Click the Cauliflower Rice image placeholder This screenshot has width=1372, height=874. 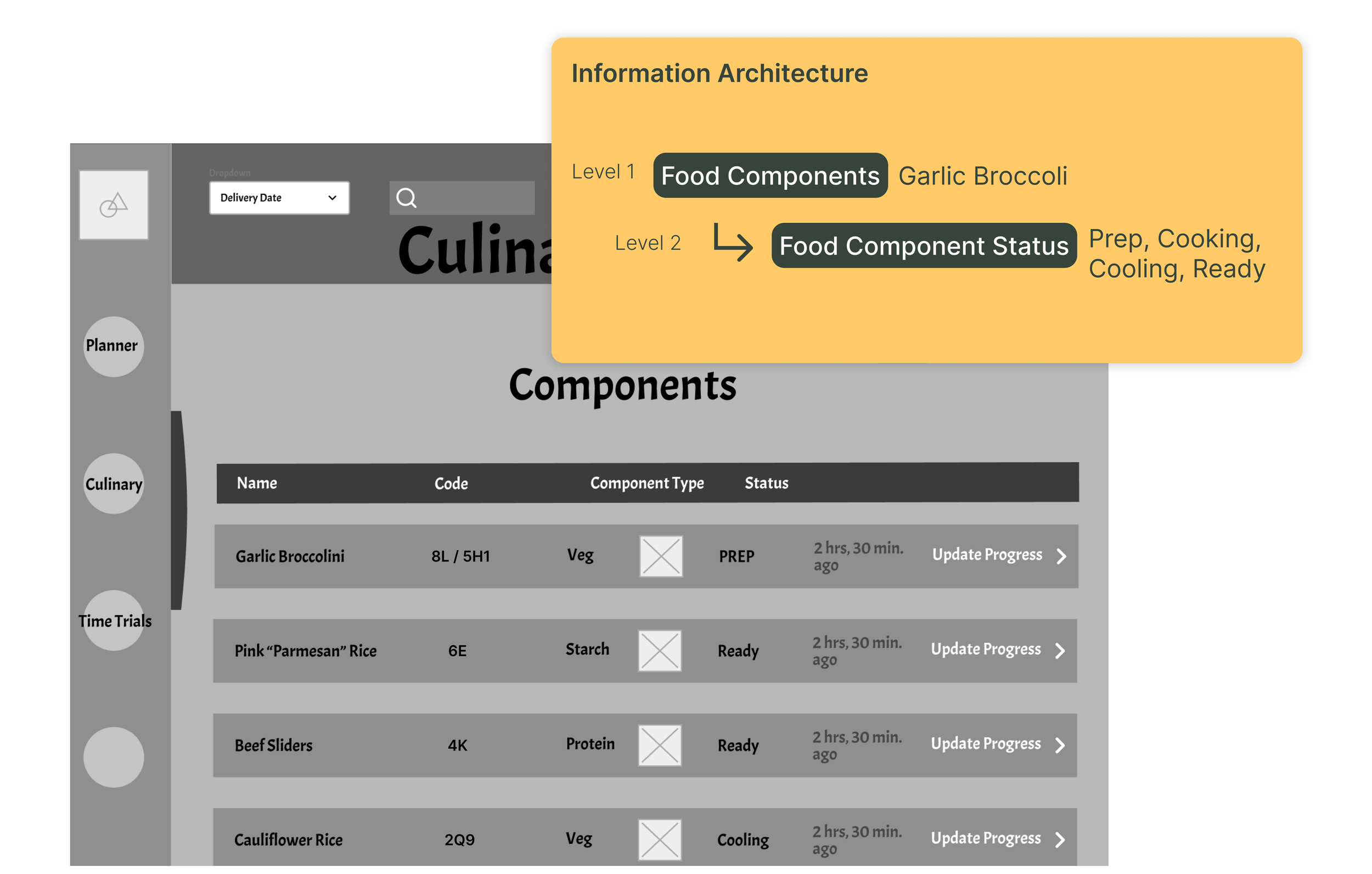point(659,839)
